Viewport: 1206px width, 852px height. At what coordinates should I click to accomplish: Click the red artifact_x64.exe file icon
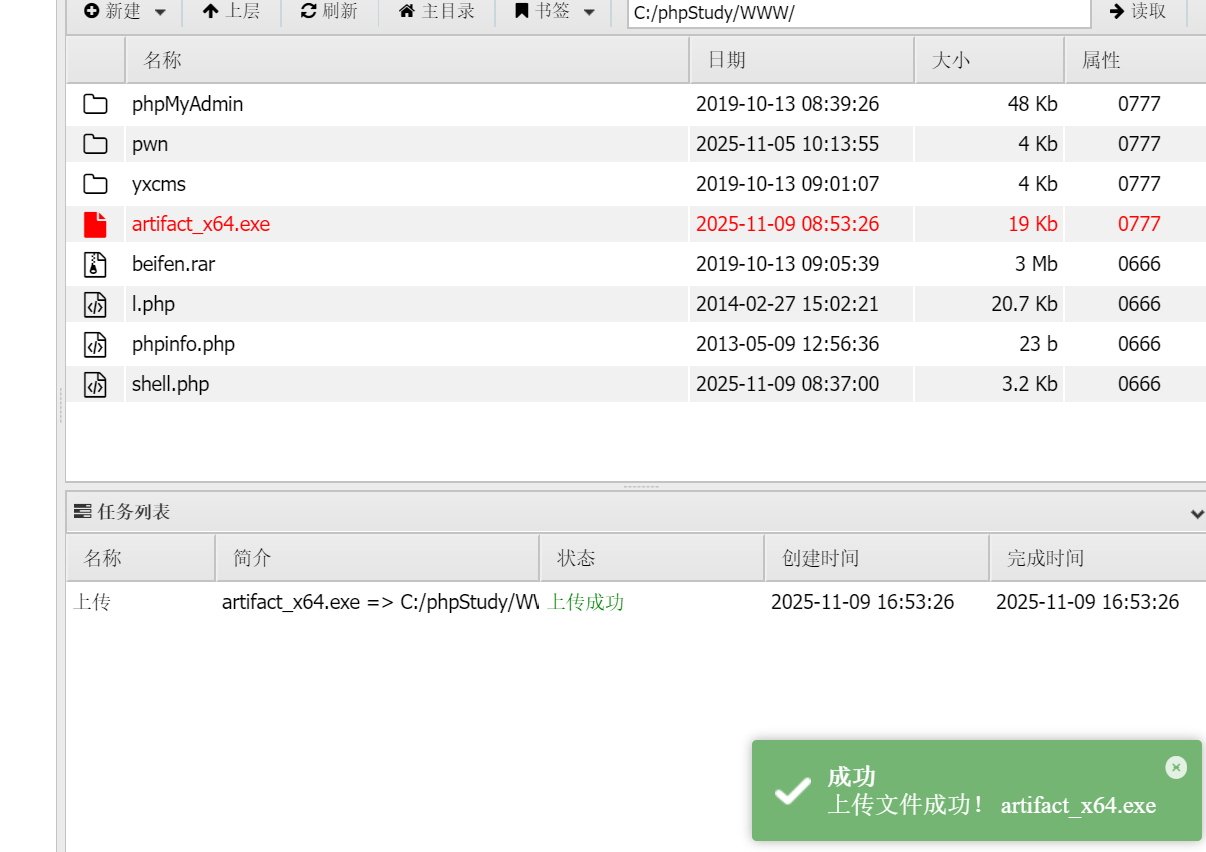tap(95, 224)
